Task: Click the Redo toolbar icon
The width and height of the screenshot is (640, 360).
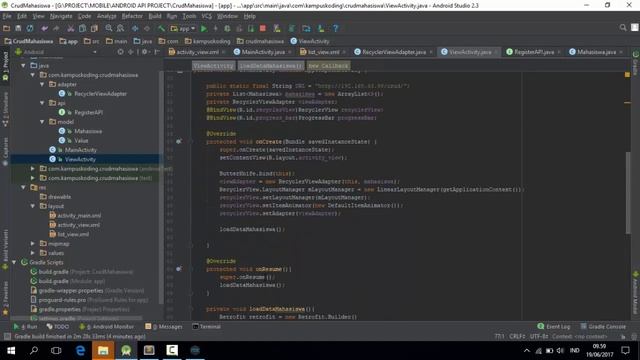Action: [56, 28]
